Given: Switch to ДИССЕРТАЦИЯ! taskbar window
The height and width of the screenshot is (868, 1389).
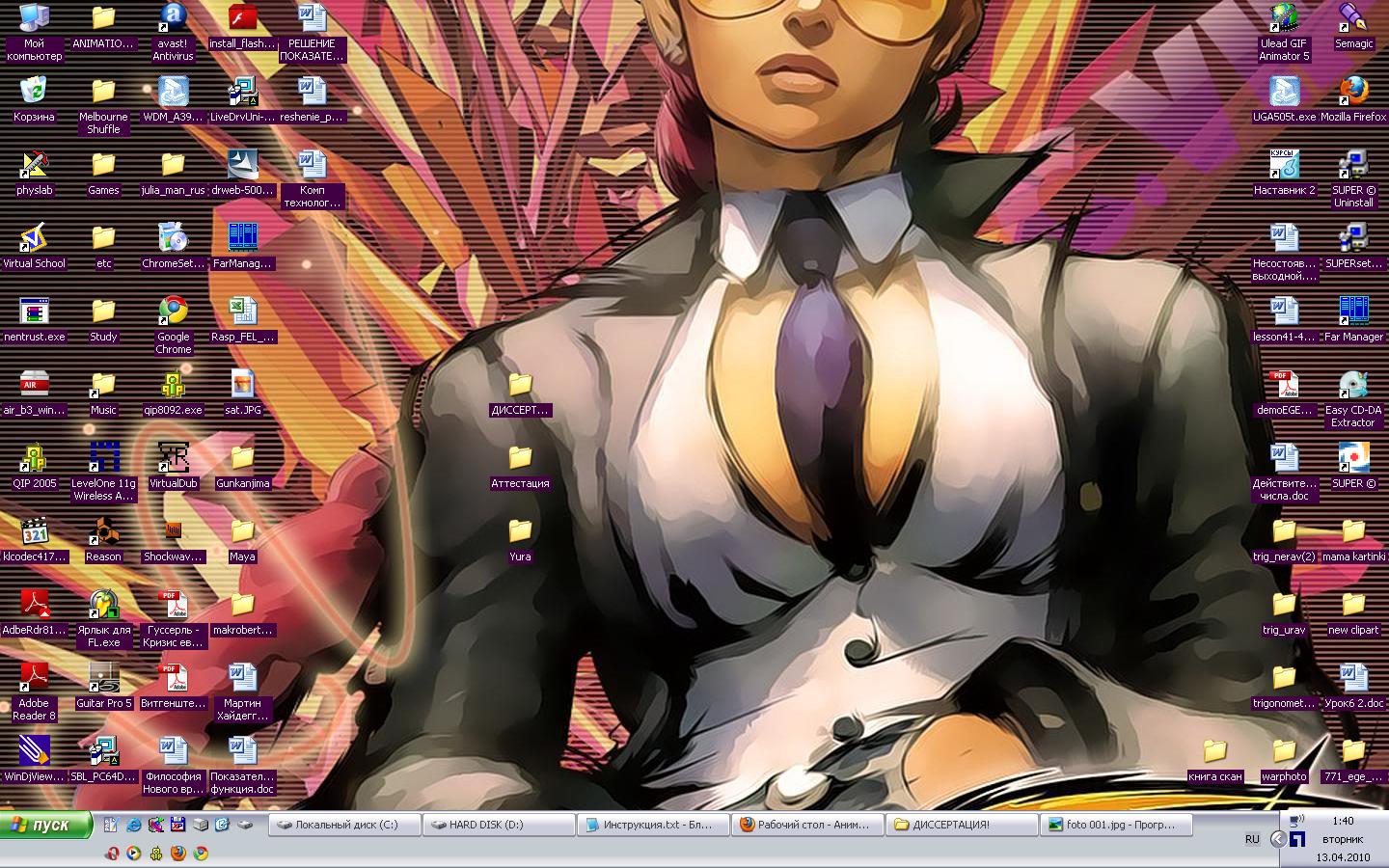Looking at the screenshot, I should [x=962, y=825].
